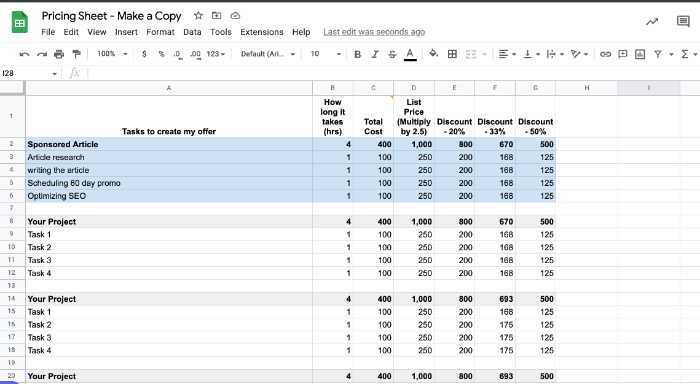Click the Merge cells icon
Image resolution: width=700 pixels, height=384 pixels.
pos(471,54)
